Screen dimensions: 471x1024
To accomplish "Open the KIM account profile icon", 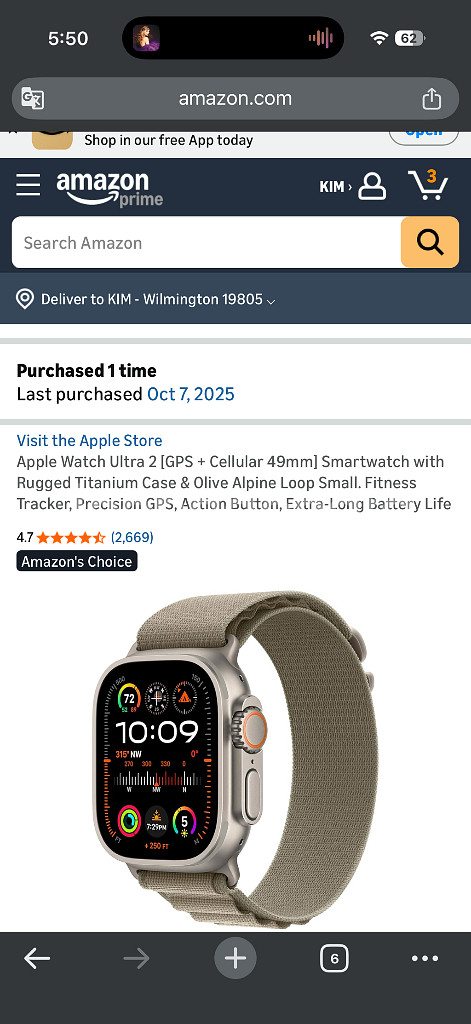I will (x=372, y=187).
